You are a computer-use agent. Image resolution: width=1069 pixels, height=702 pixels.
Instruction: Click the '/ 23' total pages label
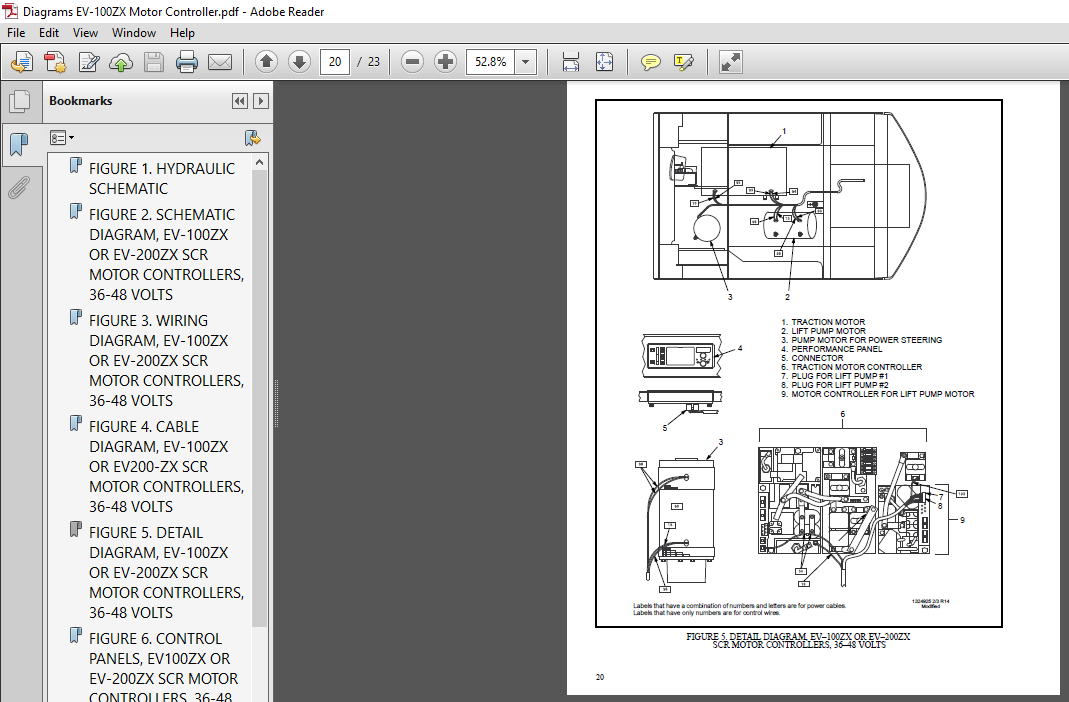(369, 62)
